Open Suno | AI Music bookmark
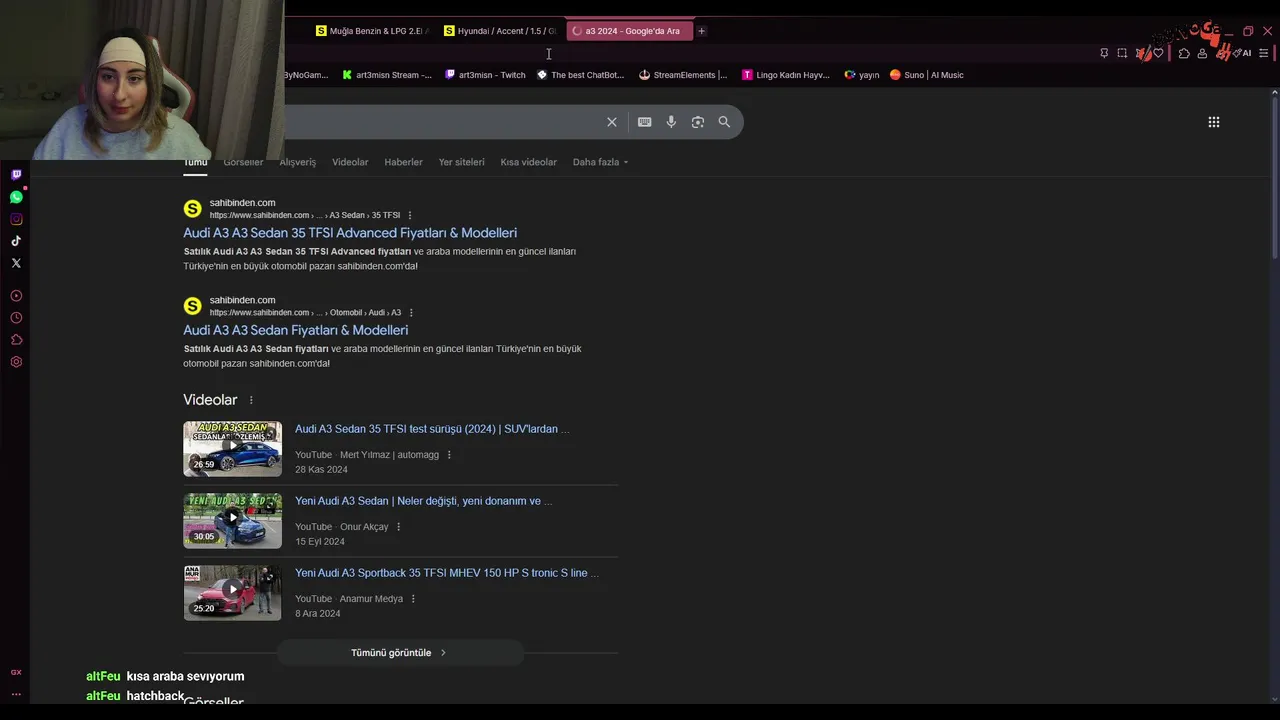 (x=927, y=75)
